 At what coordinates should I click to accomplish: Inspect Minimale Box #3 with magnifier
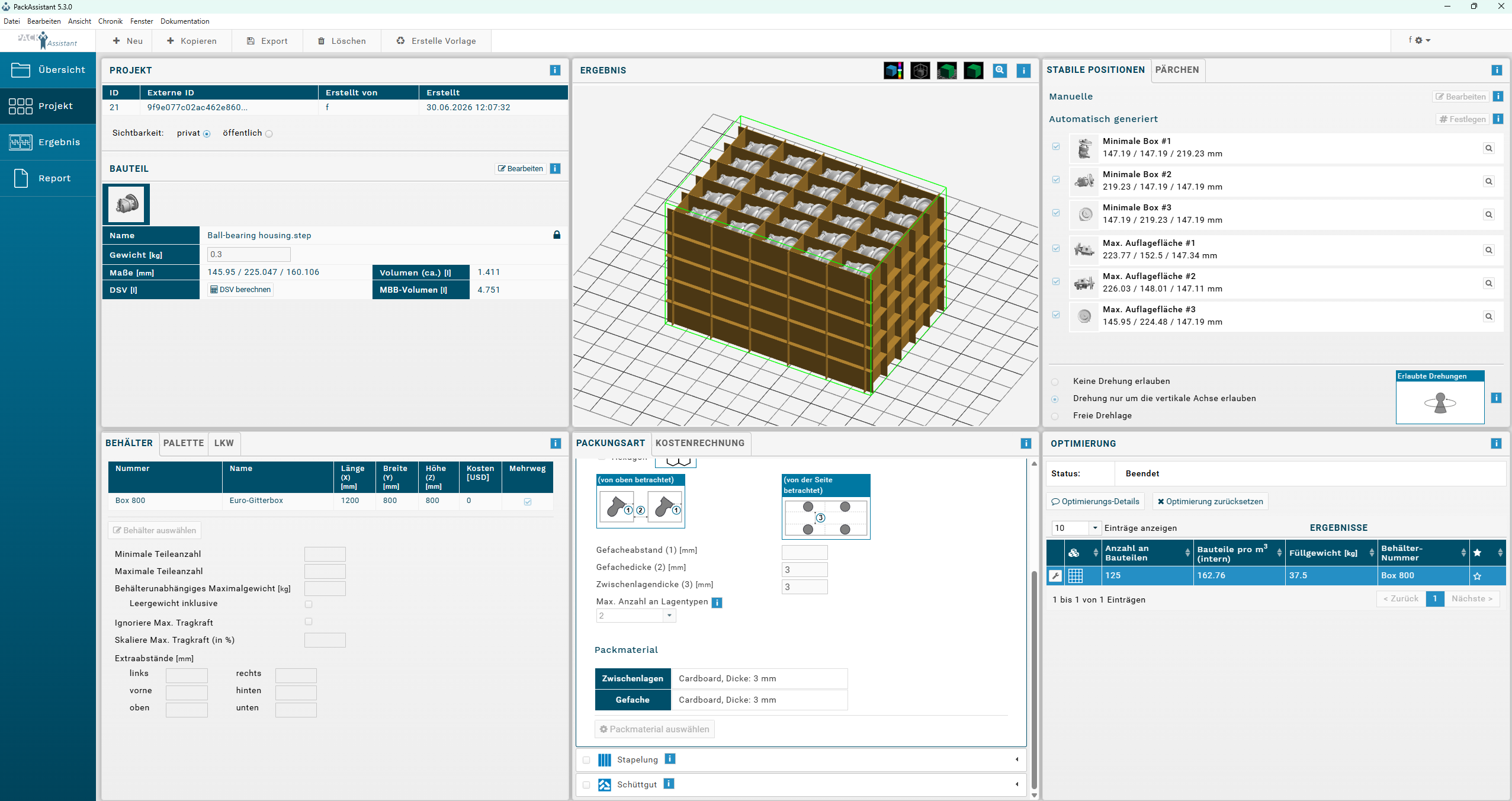point(1488,214)
